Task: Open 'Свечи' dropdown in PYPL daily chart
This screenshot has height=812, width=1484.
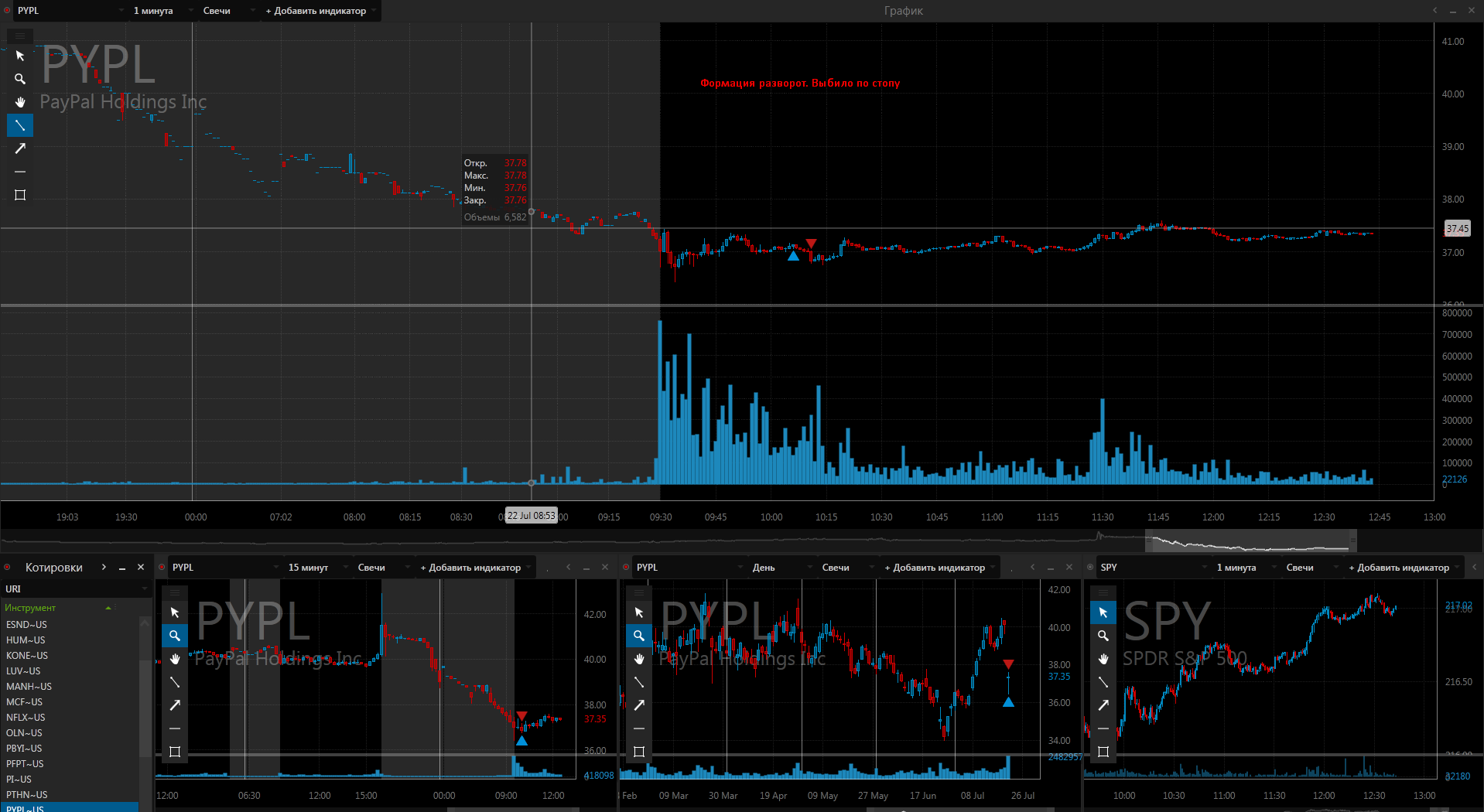Action: tap(847, 568)
